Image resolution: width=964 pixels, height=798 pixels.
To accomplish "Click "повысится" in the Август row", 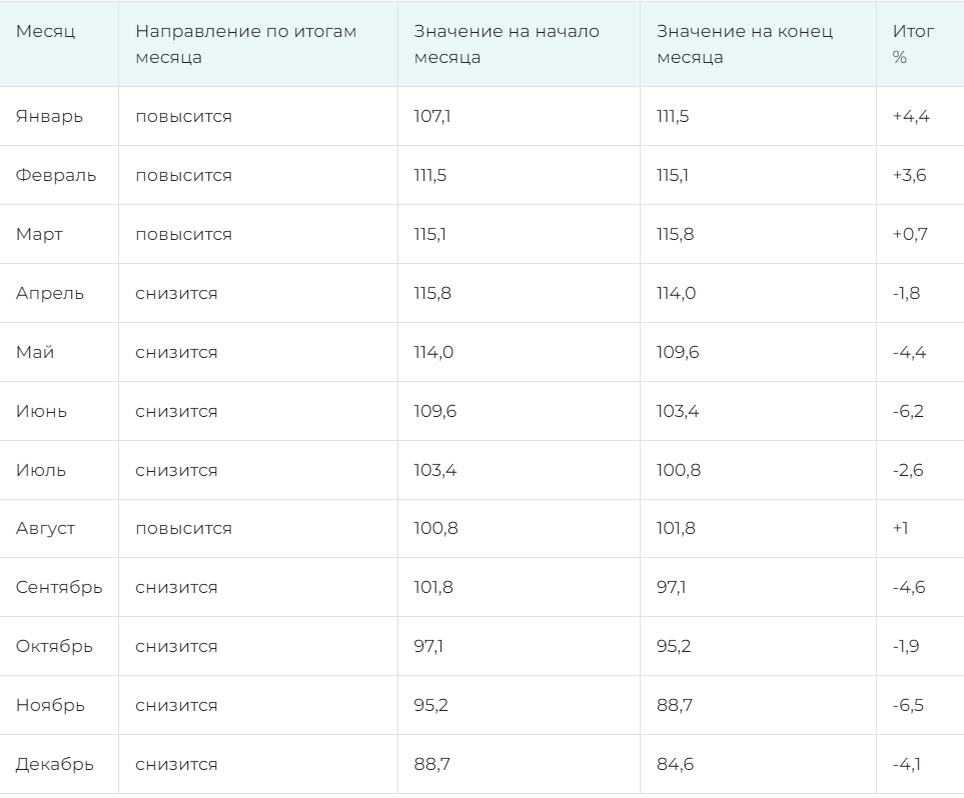I will point(183,528).
